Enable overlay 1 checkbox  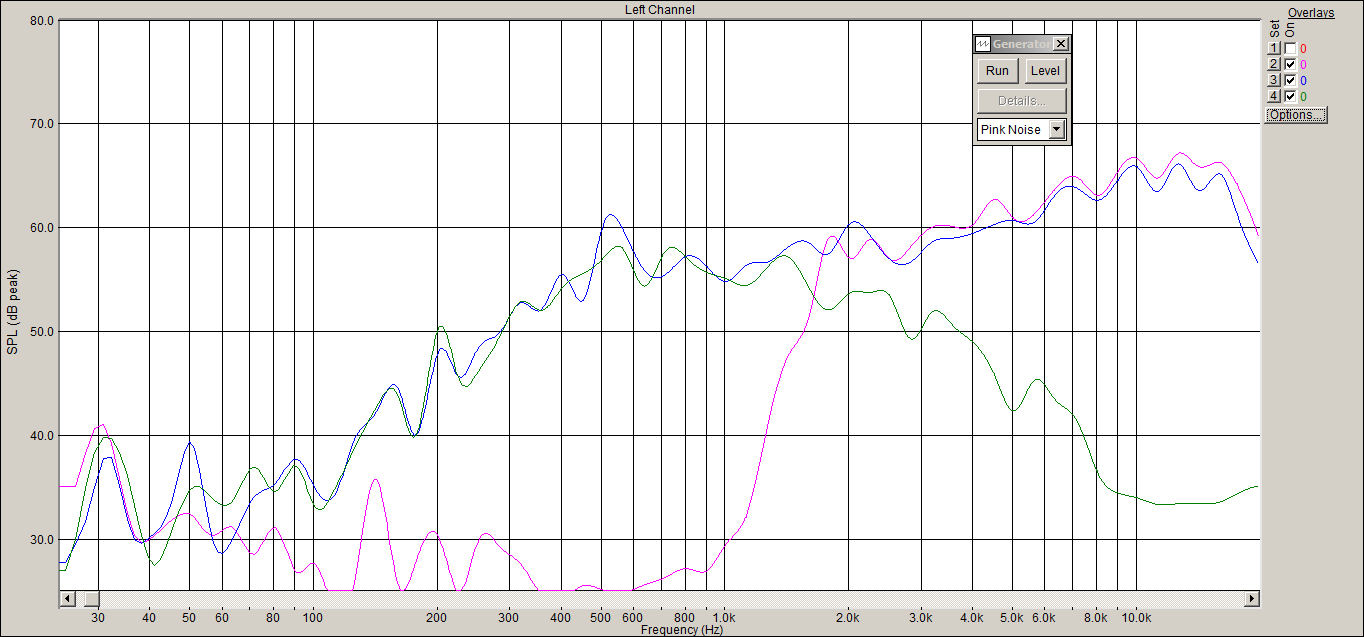point(1290,48)
